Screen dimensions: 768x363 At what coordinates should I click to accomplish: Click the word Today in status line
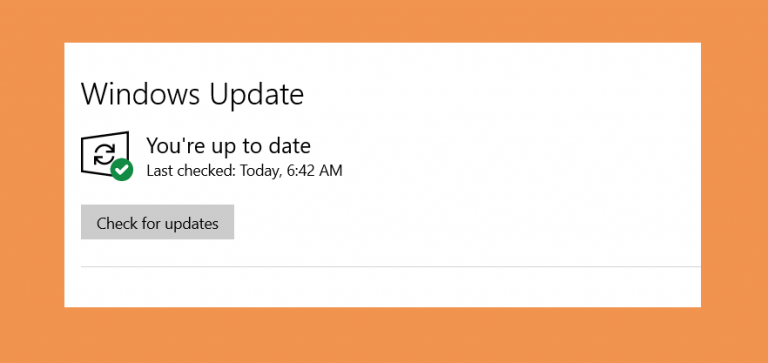tap(261, 171)
